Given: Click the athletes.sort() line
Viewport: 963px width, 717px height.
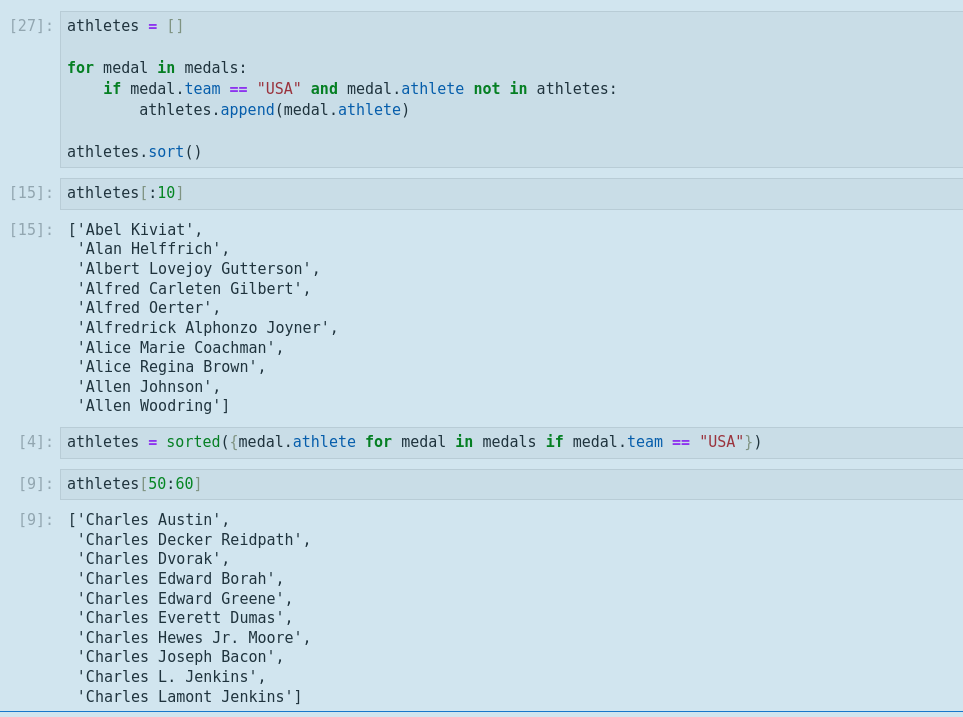Looking at the screenshot, I should point(134,152).
